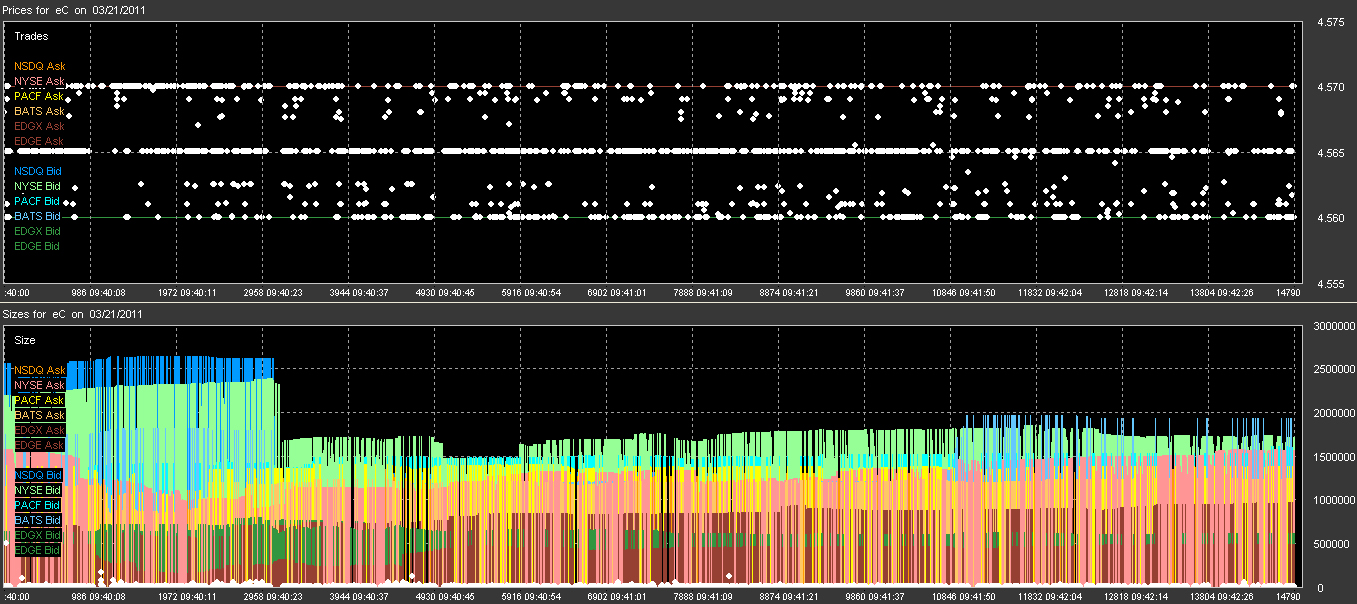Image resolution: width=1357 pixels, height=604 pixels.
Task: Choose '11832 09:42:04' tick on Sizes chart axis
Action: point(1049,597)
